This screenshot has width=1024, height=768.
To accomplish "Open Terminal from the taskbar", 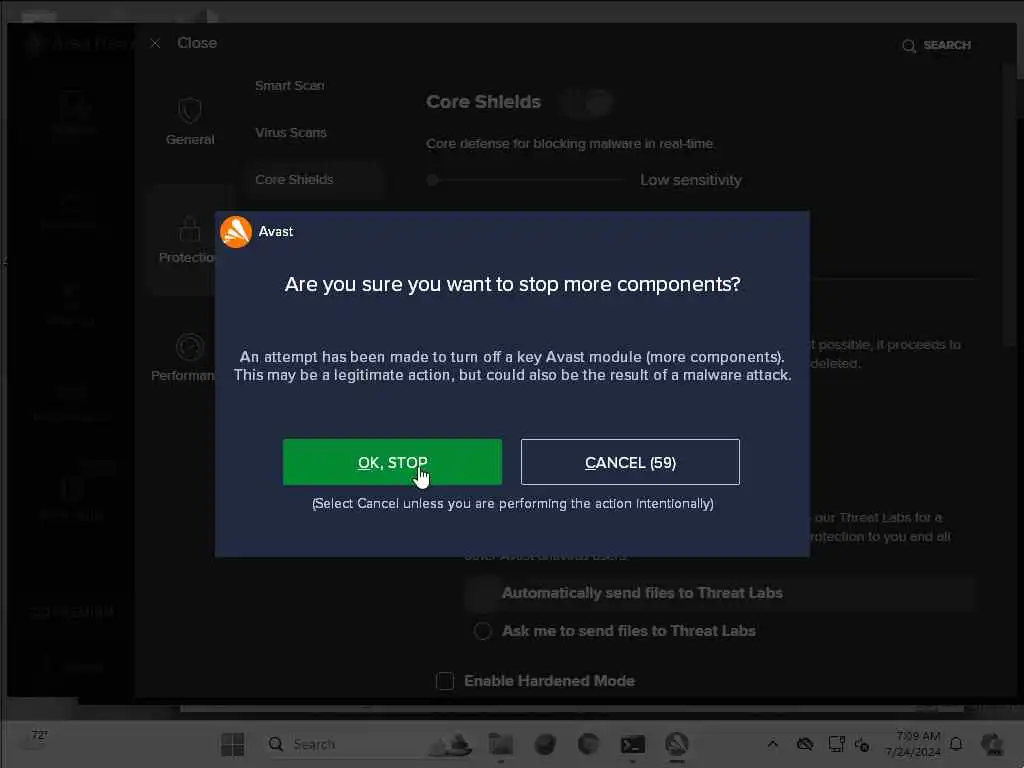I will 632,744.
